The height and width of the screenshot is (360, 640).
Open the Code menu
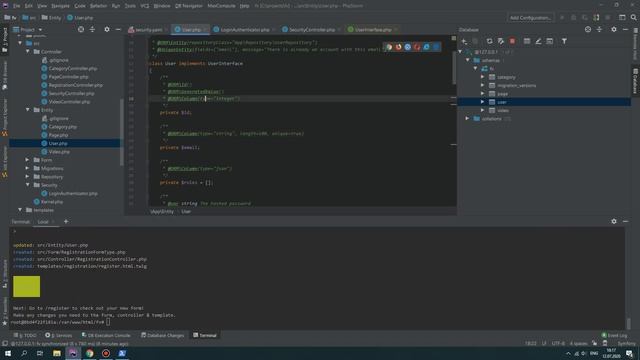[x=80, y=6]
